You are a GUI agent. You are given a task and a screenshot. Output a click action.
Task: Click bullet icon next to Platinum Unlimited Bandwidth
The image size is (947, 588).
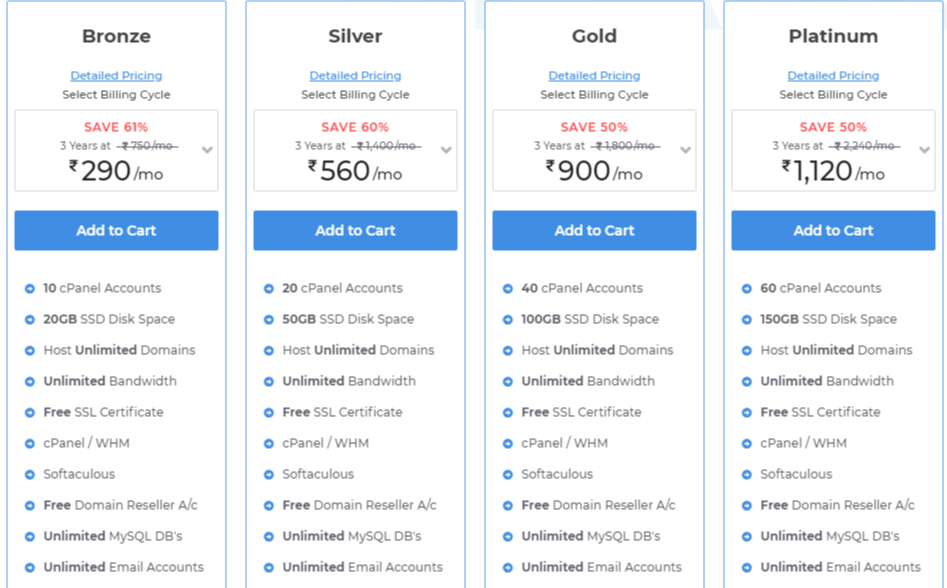pos(747,382)
